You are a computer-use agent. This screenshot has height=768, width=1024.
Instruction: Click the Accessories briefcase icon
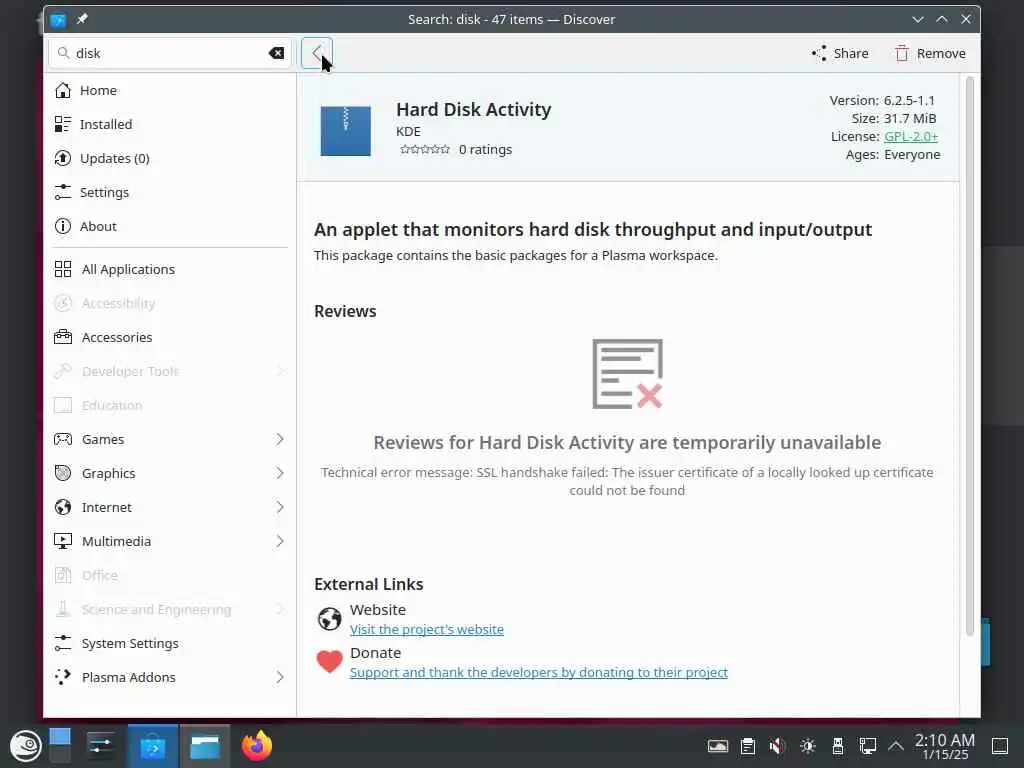63,337
